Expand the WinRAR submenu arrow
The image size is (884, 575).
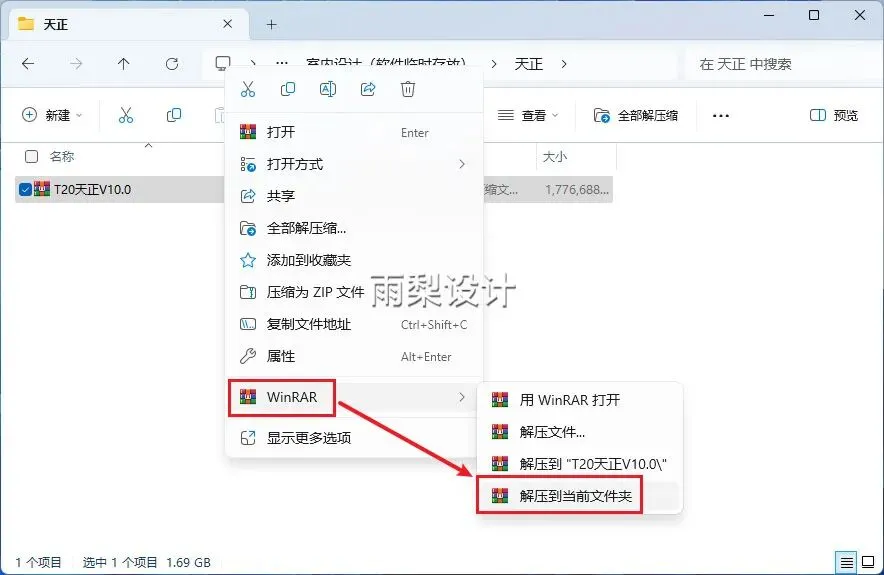(462, 397)
